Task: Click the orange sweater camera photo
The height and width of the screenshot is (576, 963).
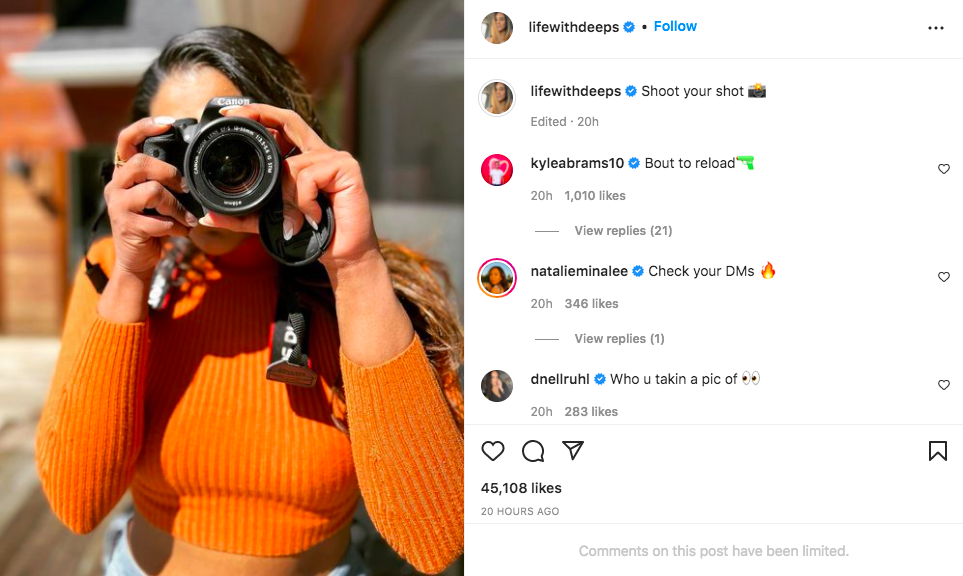Action: [232, 288]
